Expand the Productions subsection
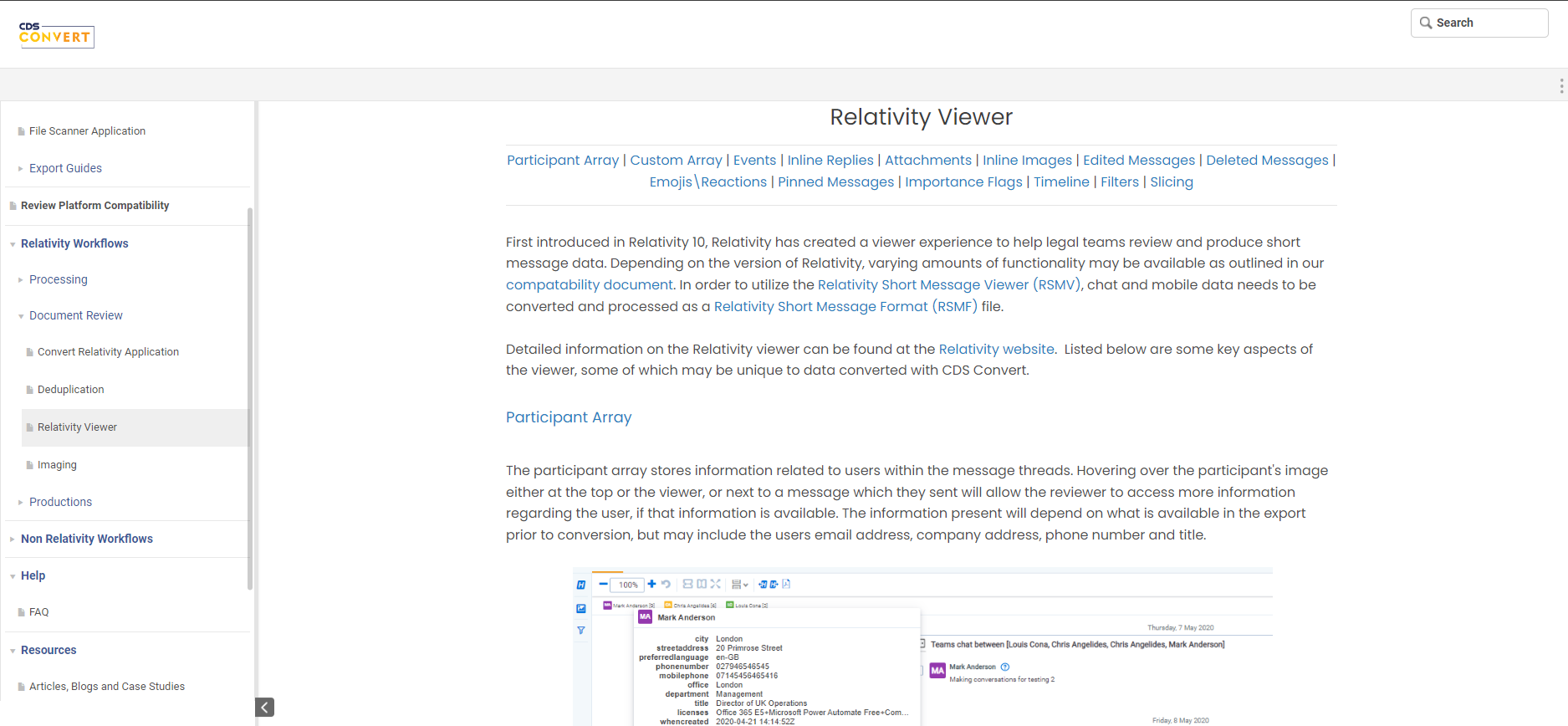Viewport: 1568px width, 726px height. (x=21, y=502)
